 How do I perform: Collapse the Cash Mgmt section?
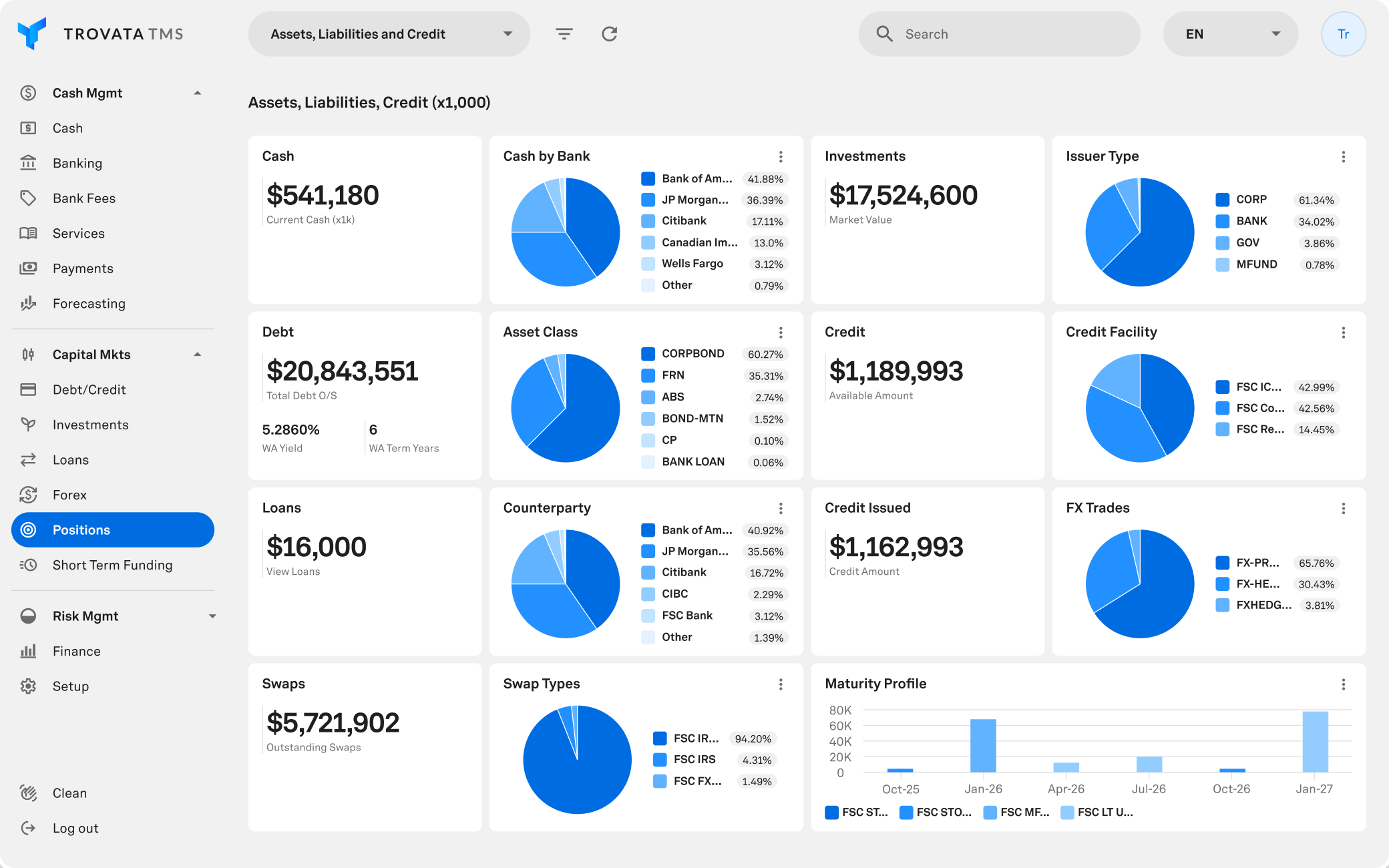(198, 93)
